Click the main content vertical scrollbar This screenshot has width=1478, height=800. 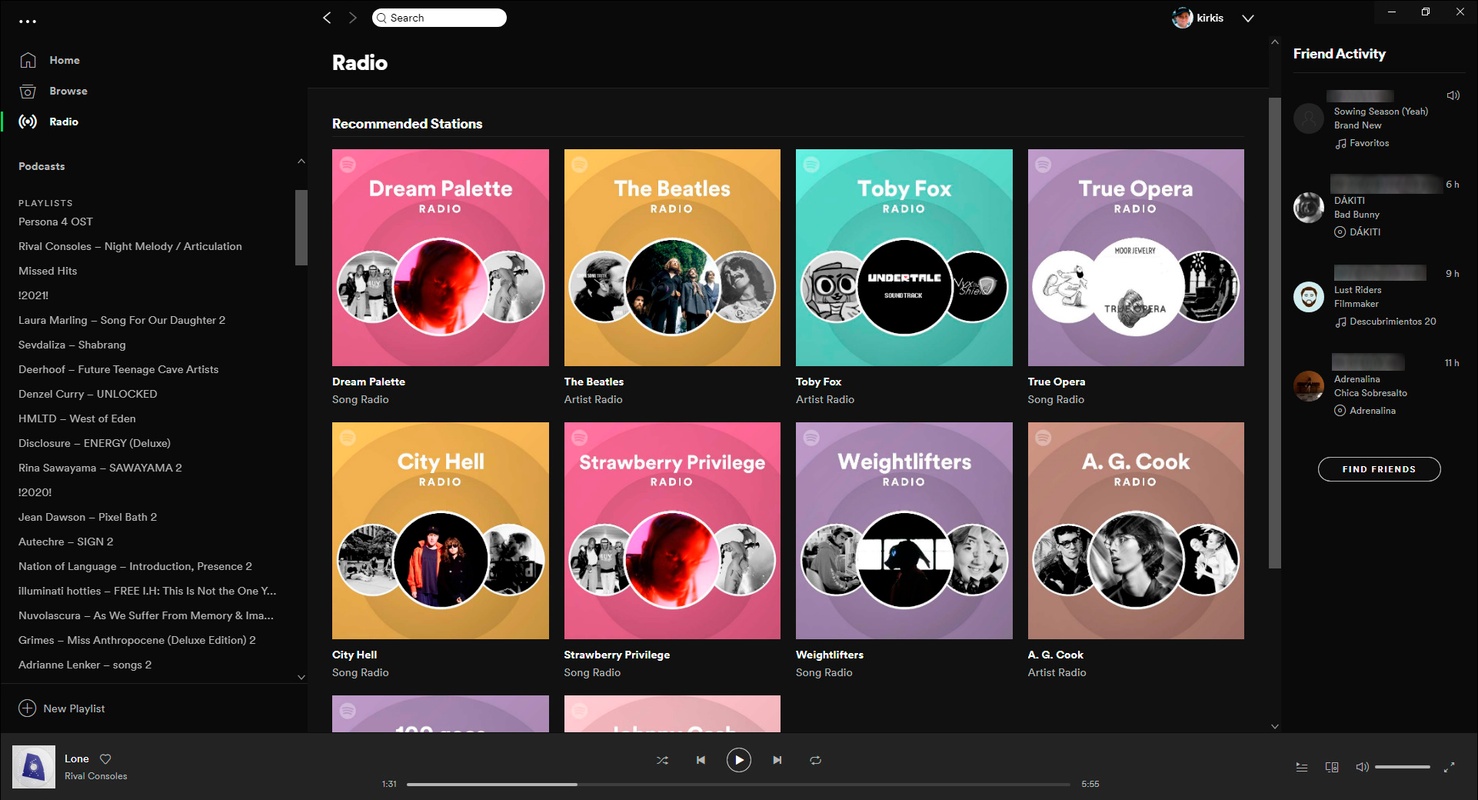click(1274, 333)
